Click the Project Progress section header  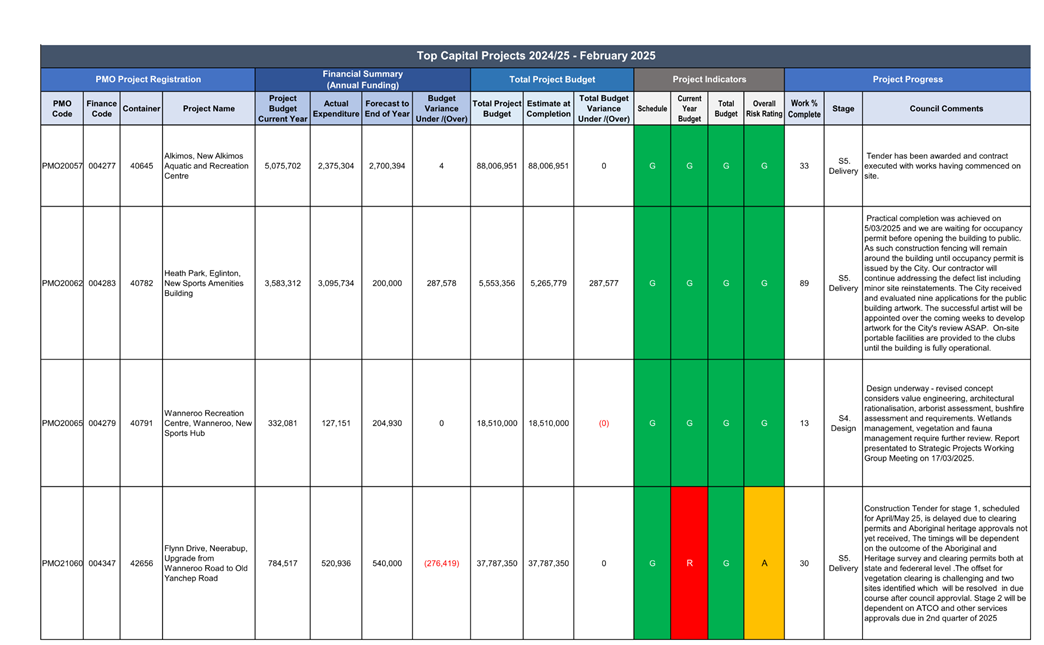tap(907, 79)
